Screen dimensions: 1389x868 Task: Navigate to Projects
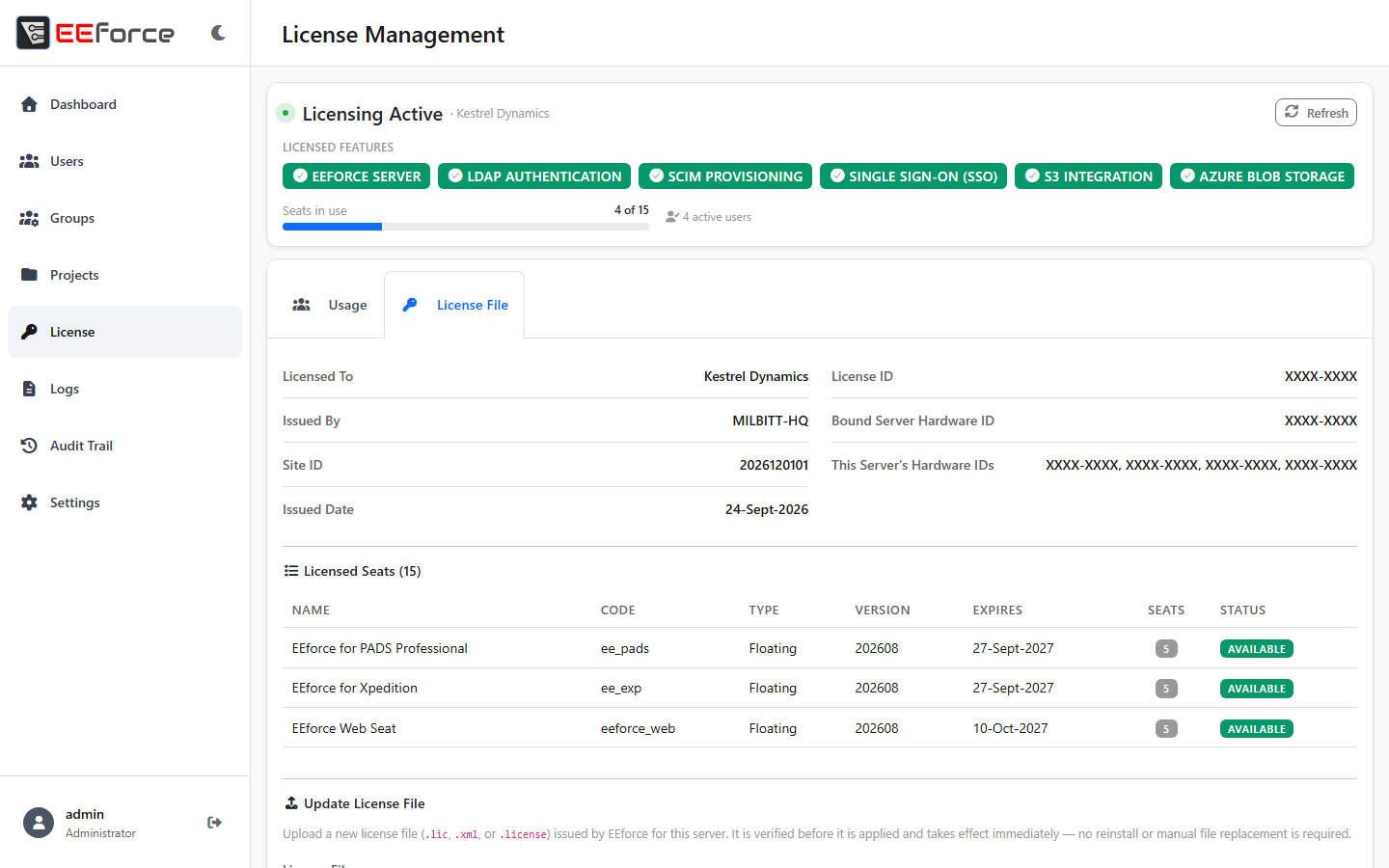(x=124, y=275)
